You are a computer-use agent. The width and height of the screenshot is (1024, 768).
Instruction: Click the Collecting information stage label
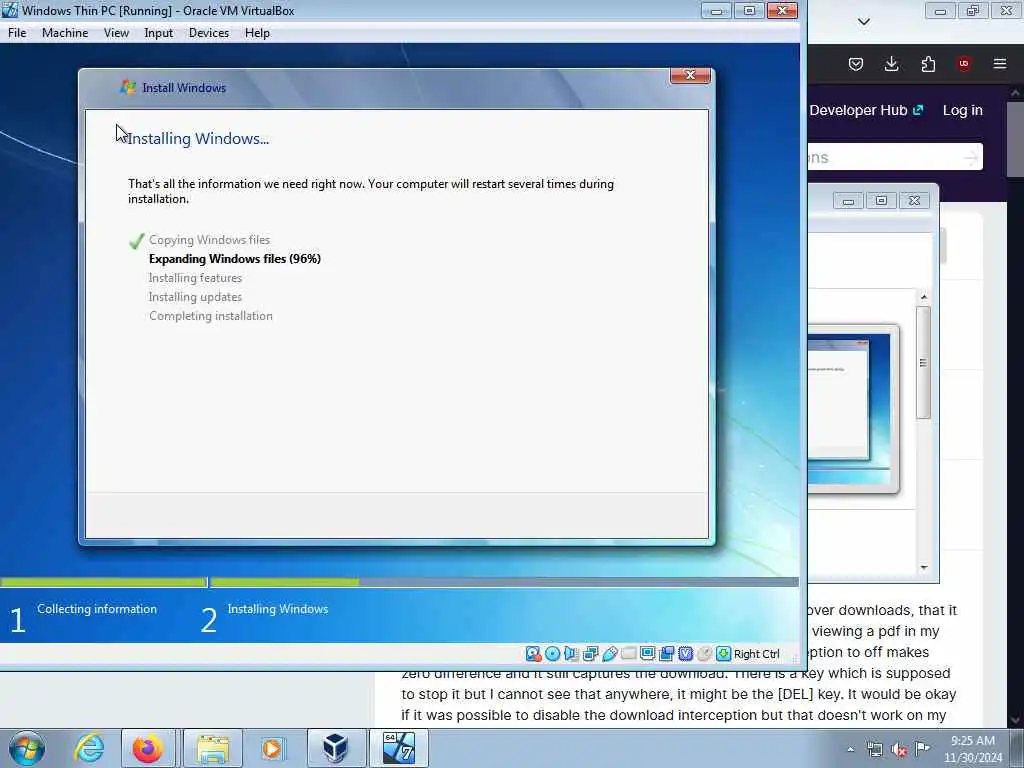click(97, 609)
